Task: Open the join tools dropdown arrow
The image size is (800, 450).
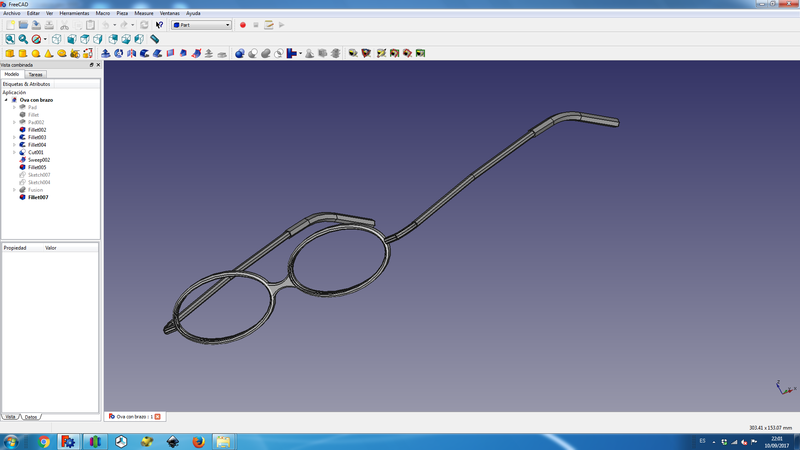Action: pyautogui.click(x=301, y=53)
